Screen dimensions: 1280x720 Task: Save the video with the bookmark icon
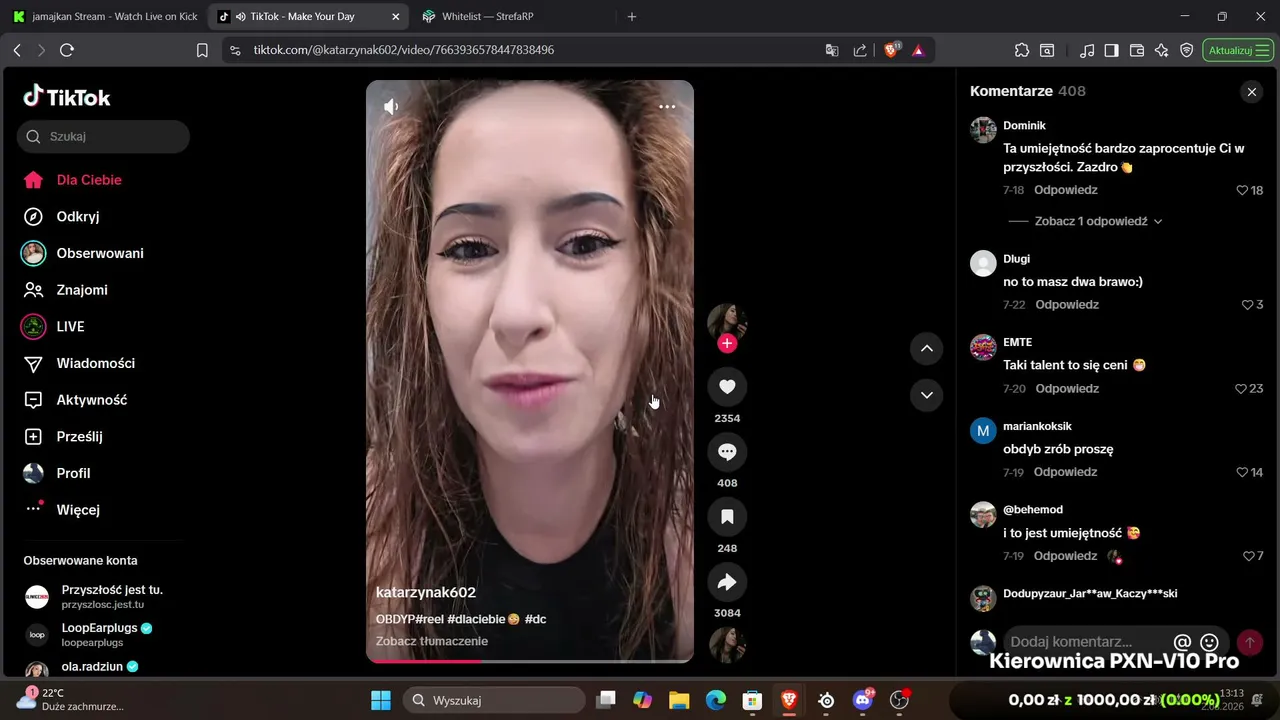[727, 517]
